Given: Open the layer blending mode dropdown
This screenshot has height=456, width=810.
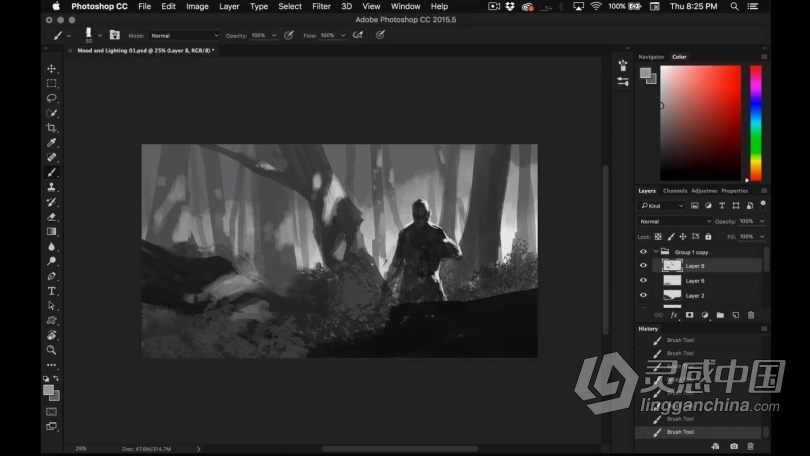Looking at the screenshot, I should (x=675, y=221).
